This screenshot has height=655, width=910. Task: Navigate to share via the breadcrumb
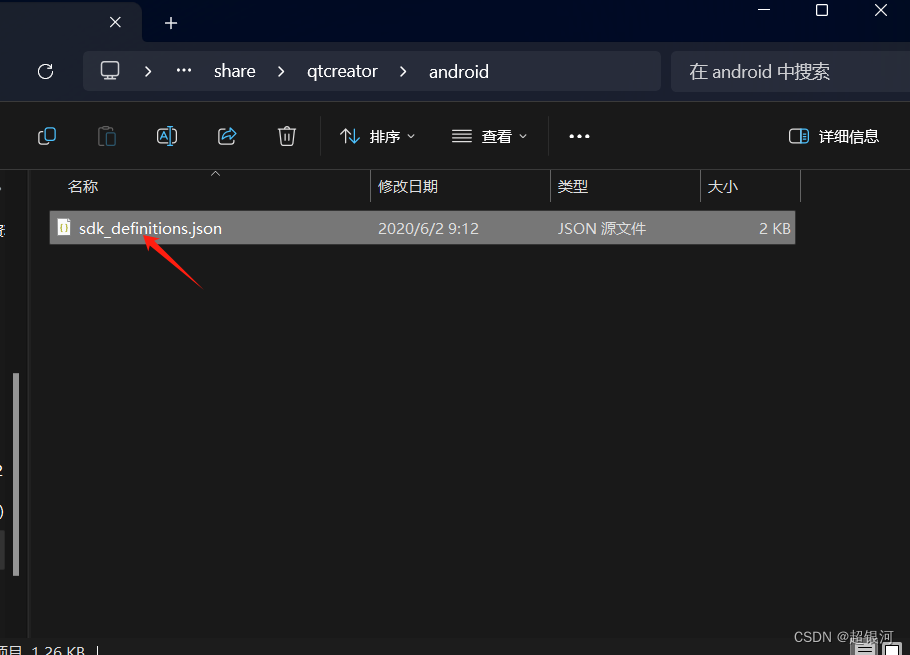234,71
